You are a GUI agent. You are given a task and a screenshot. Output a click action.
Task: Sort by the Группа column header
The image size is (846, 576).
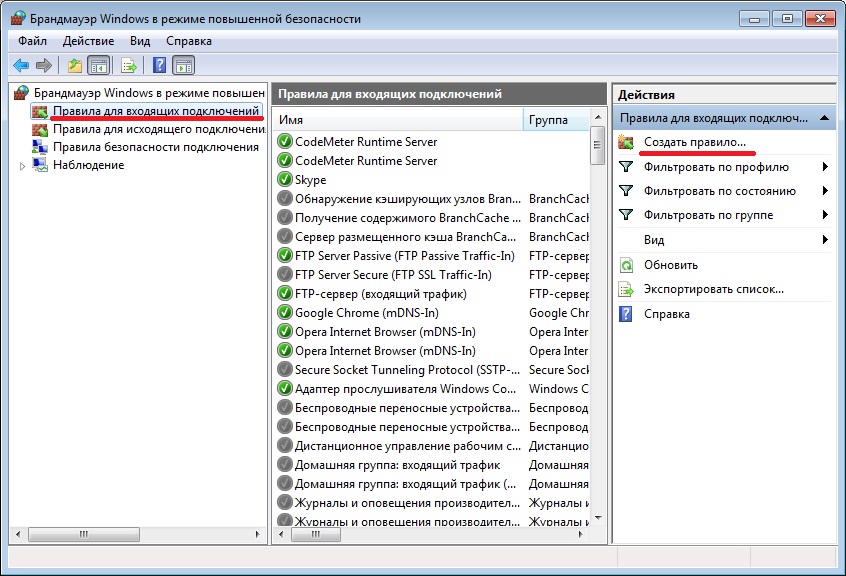pos(556,120)
